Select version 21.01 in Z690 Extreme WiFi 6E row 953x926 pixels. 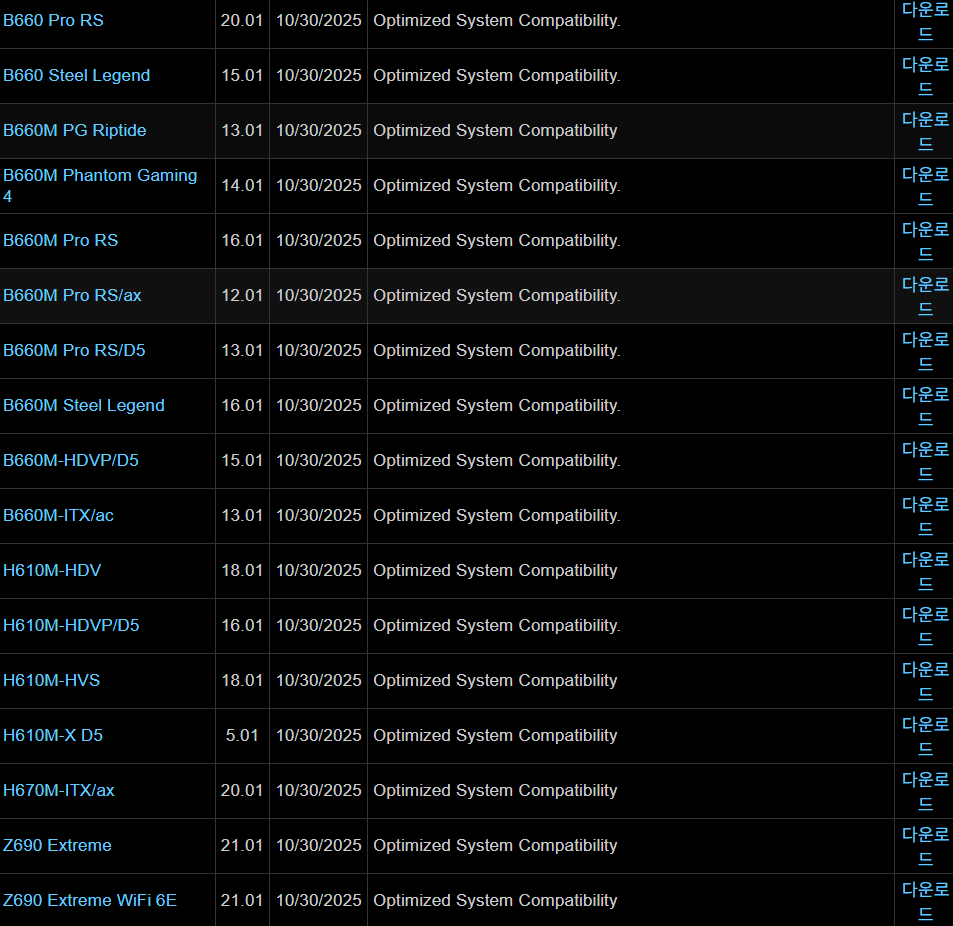click(x=242, y=900)
